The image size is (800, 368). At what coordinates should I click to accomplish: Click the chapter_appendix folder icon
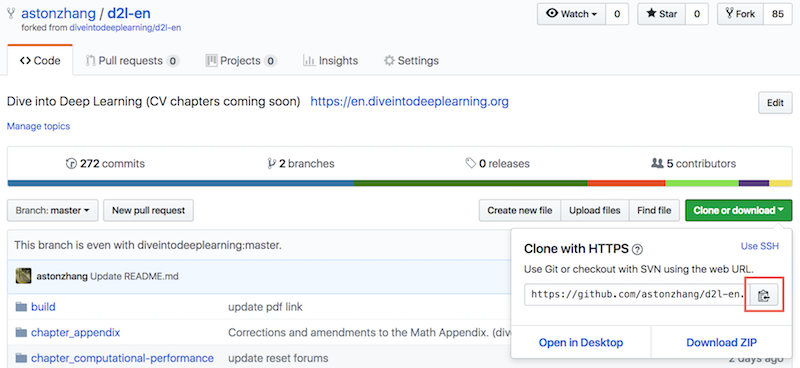[21, 333]
